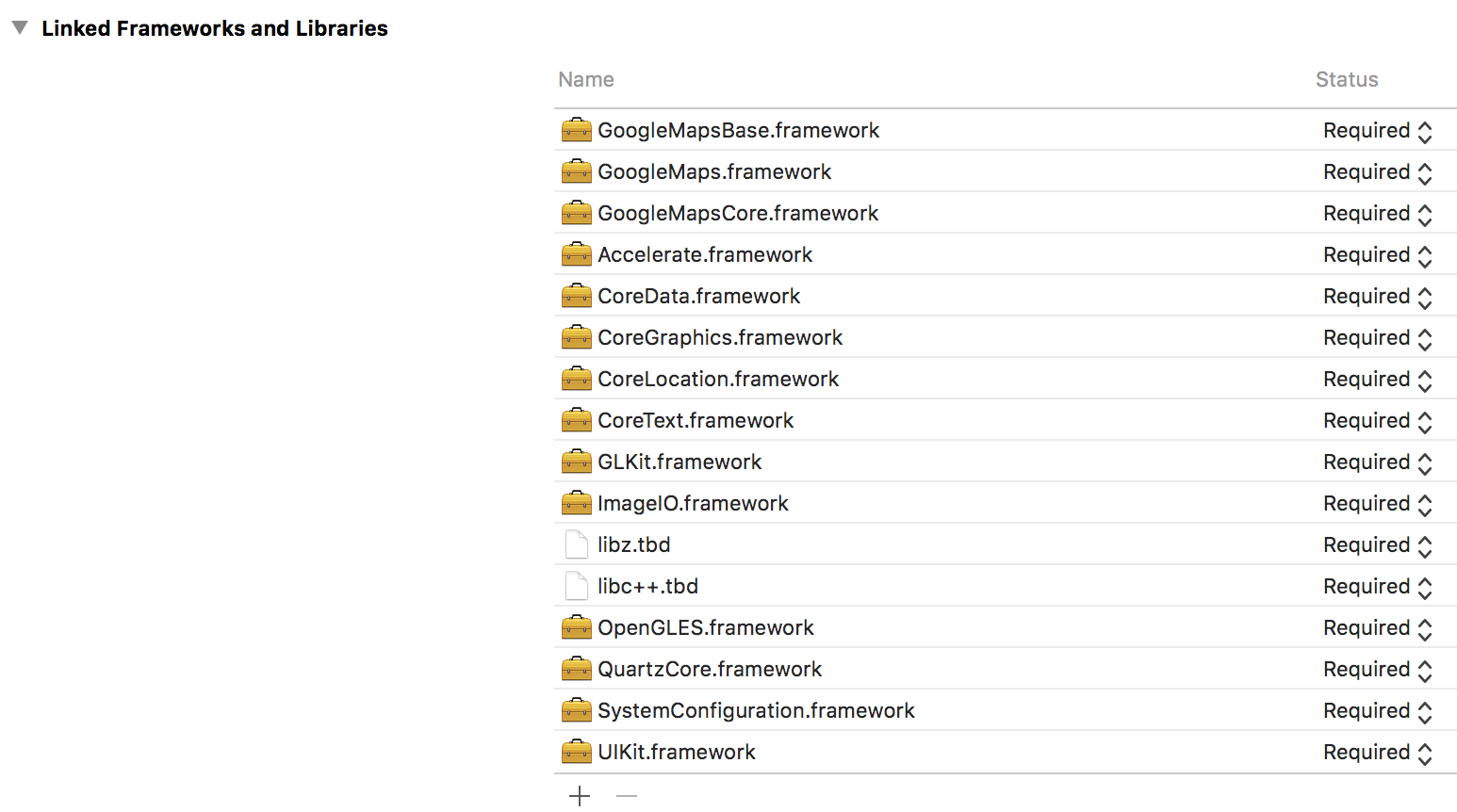Open status stepper for SystemConfiguration.framework
The height and width of the screenshot is (812, 1457).
[x=1424, y=712]
